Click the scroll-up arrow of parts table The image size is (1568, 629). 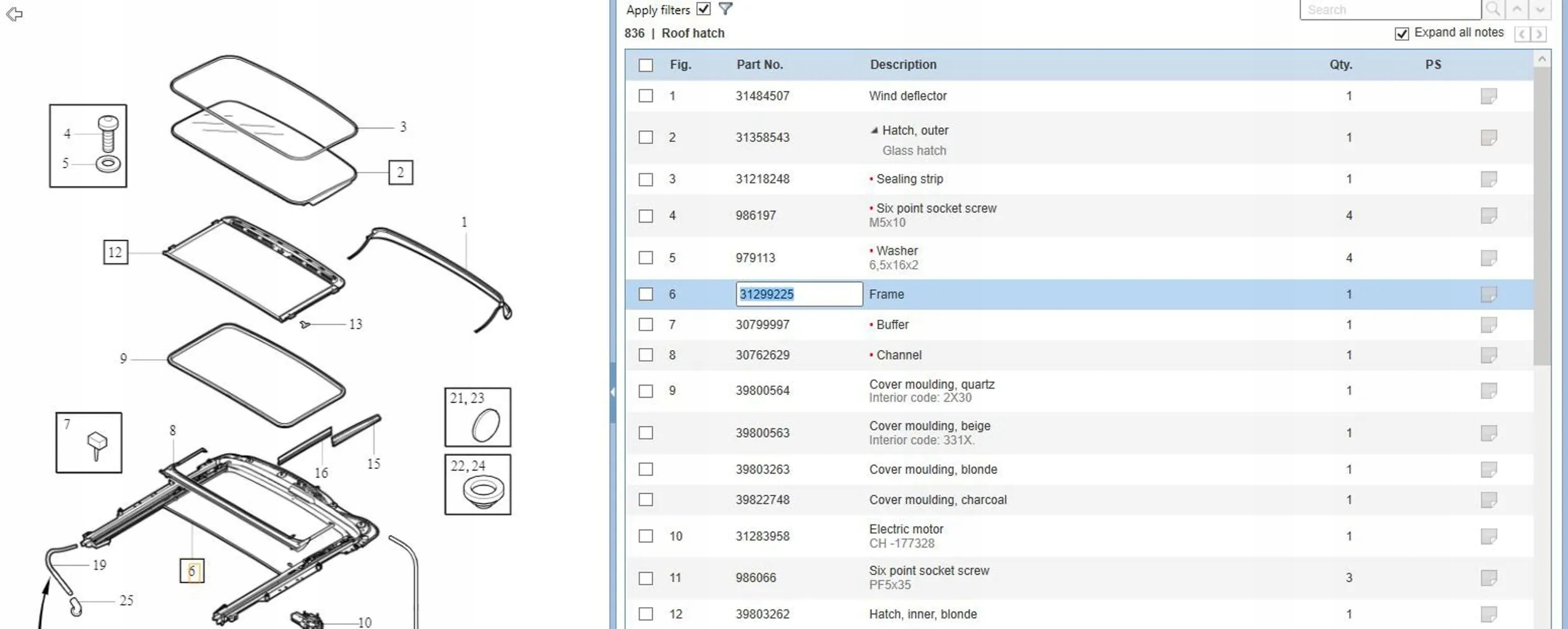click(1542, 59)
